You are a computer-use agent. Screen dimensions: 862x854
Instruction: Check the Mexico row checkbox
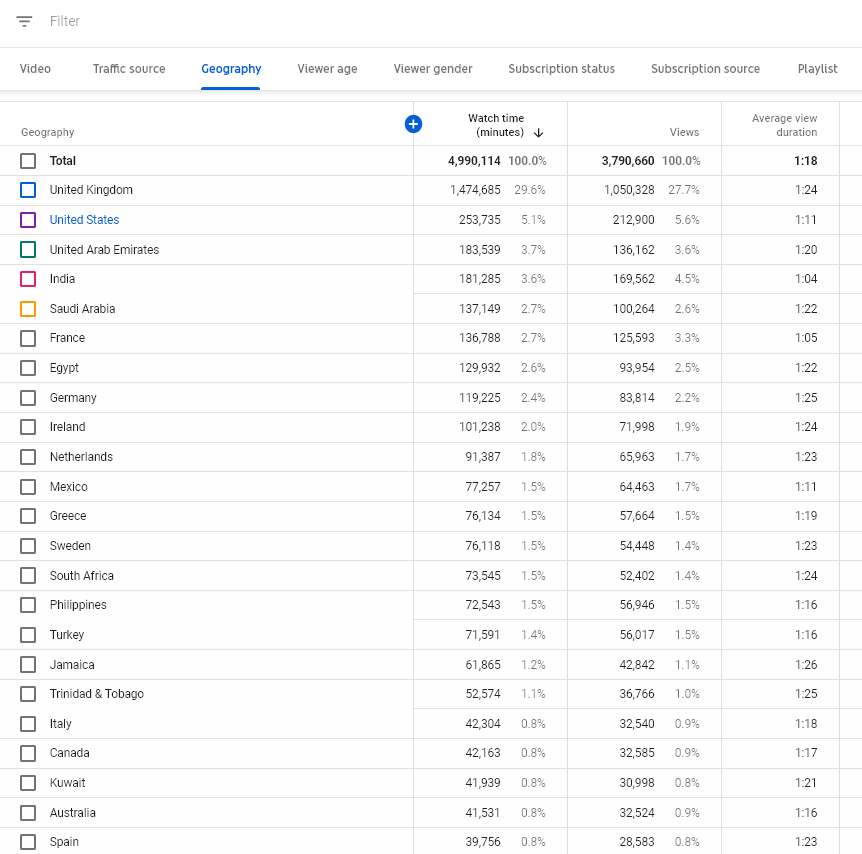pyautogui.click(x=28, y=487)
